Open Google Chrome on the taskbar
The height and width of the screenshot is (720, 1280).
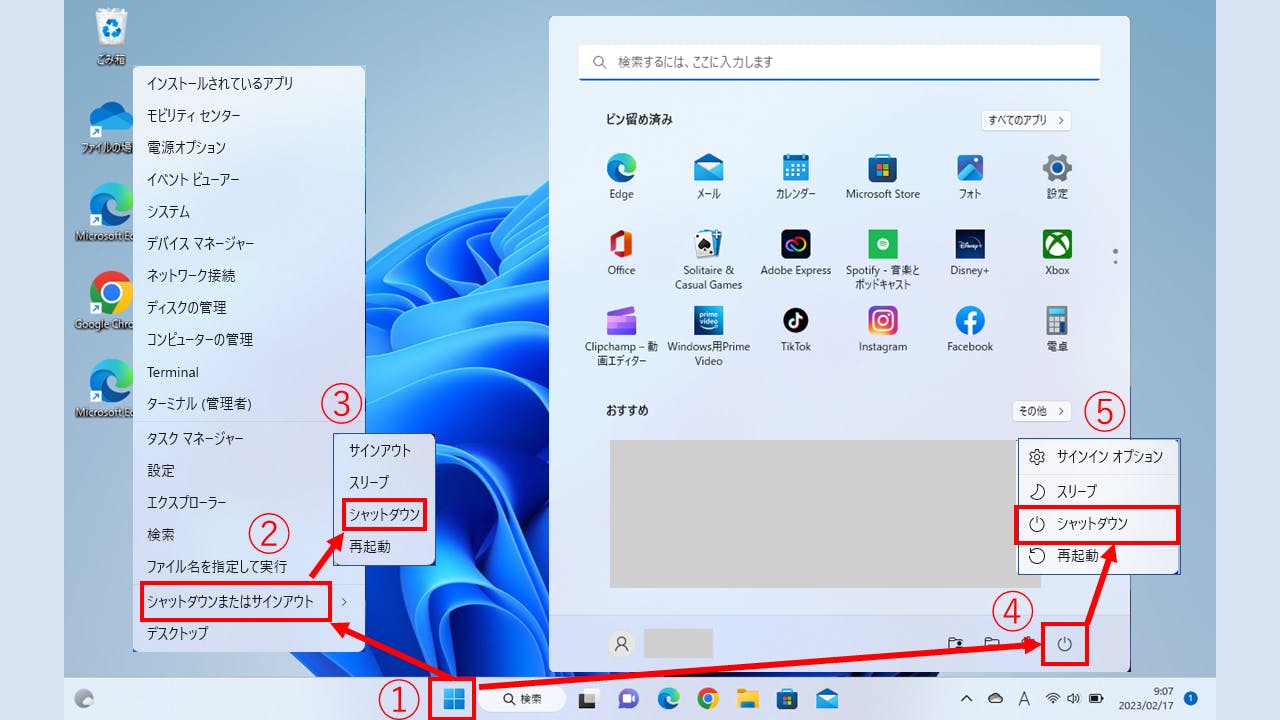point(708,699)
